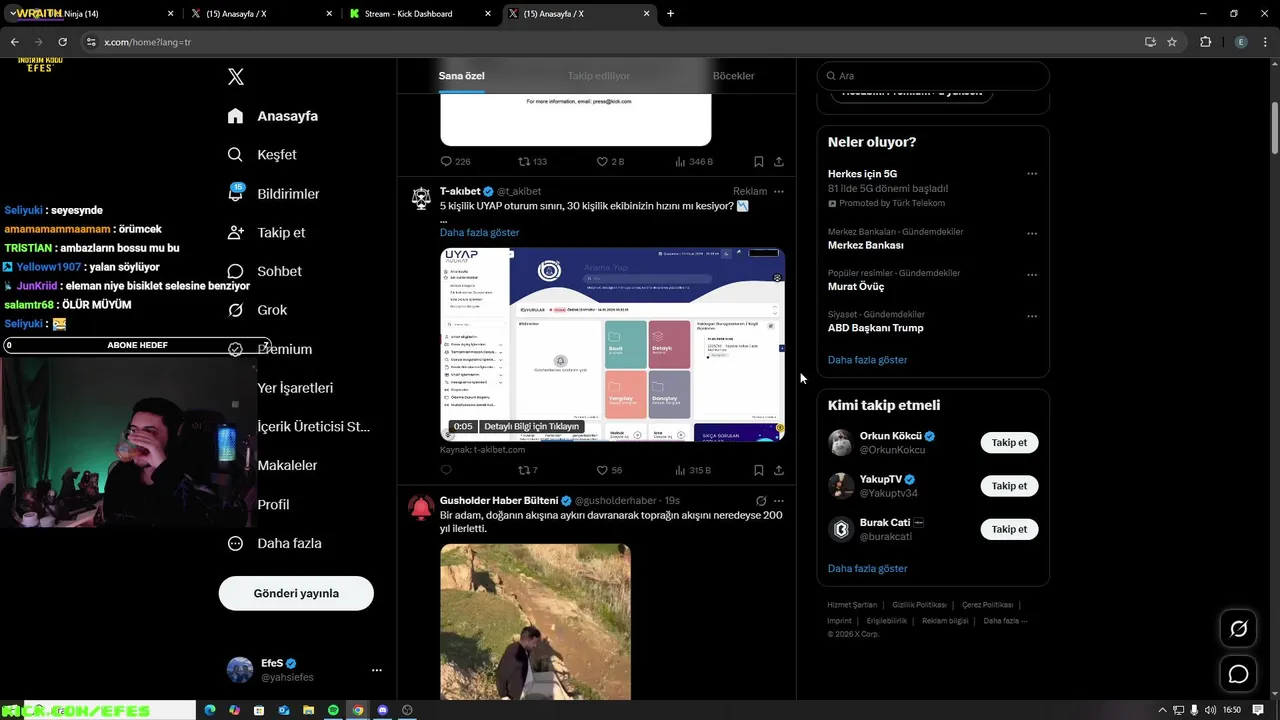Open a new browser tab
Image resolution: width=1280 pixels, height=720 pixels.
tap(670, 14)
